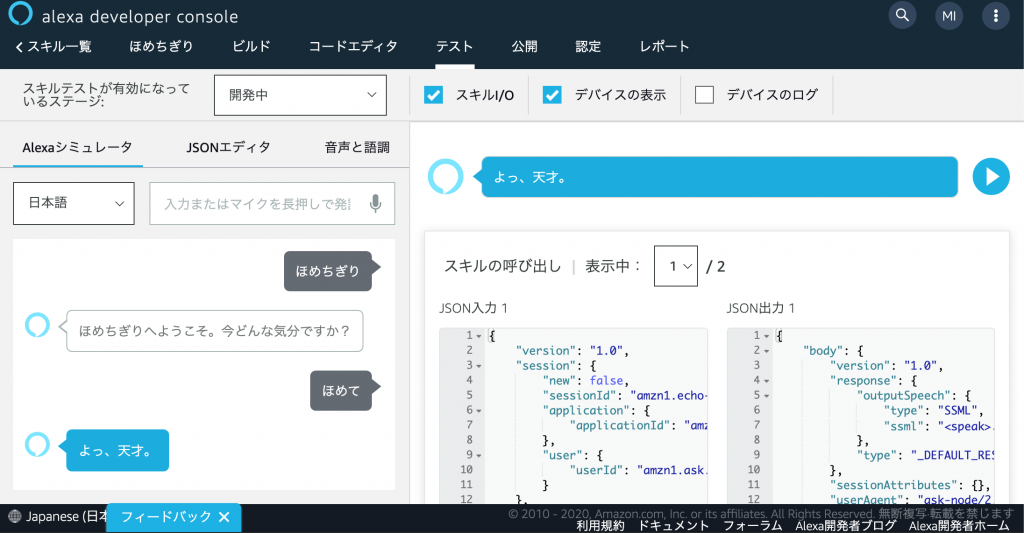Click Alexa avatar beside small よっ、天才。 reply
This screenshot has width=1024, height=533.
pos(37,444)
